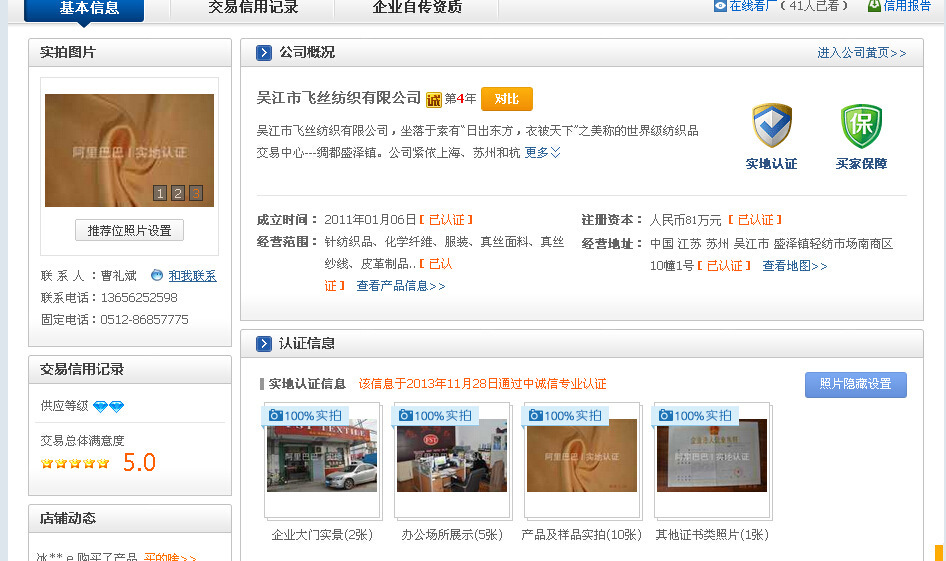Click 100%实拍 camera icon on office photo
Image resolution: width=946 pixels, height=561 pixels.
tap(406, 416)
